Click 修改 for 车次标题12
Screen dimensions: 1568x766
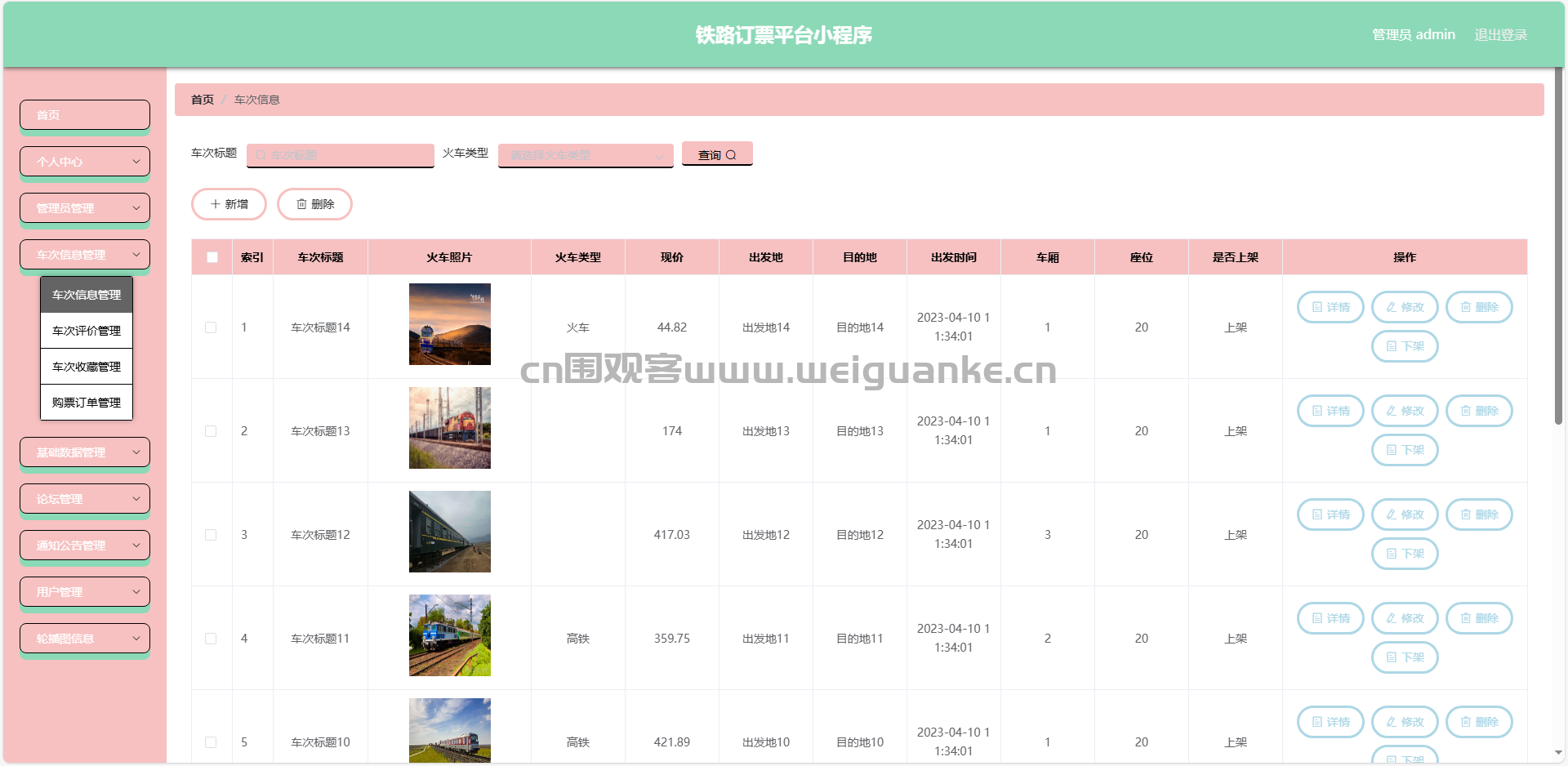(1405, 514)
